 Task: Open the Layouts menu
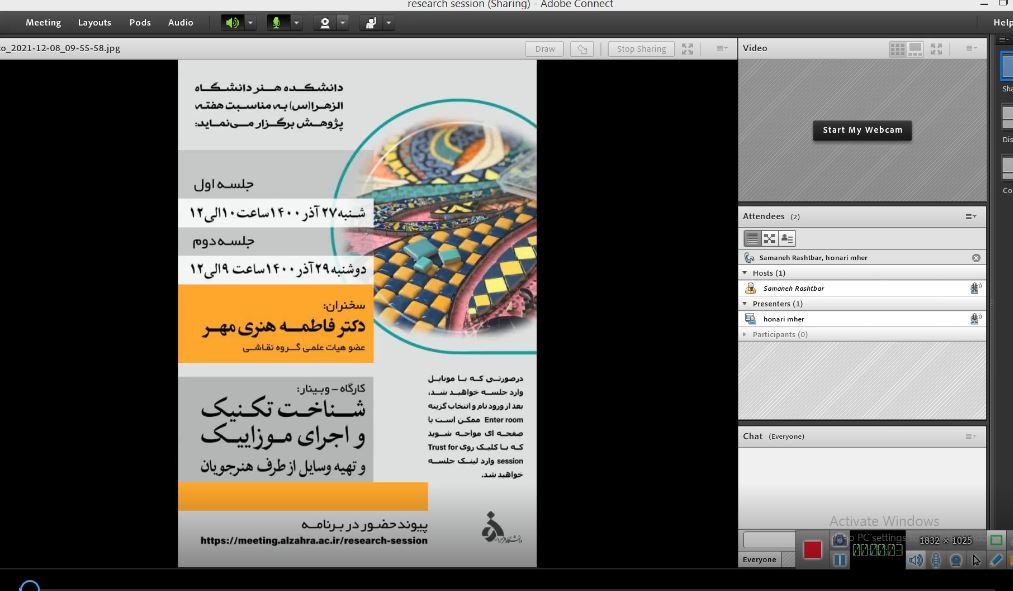point(94,23)
